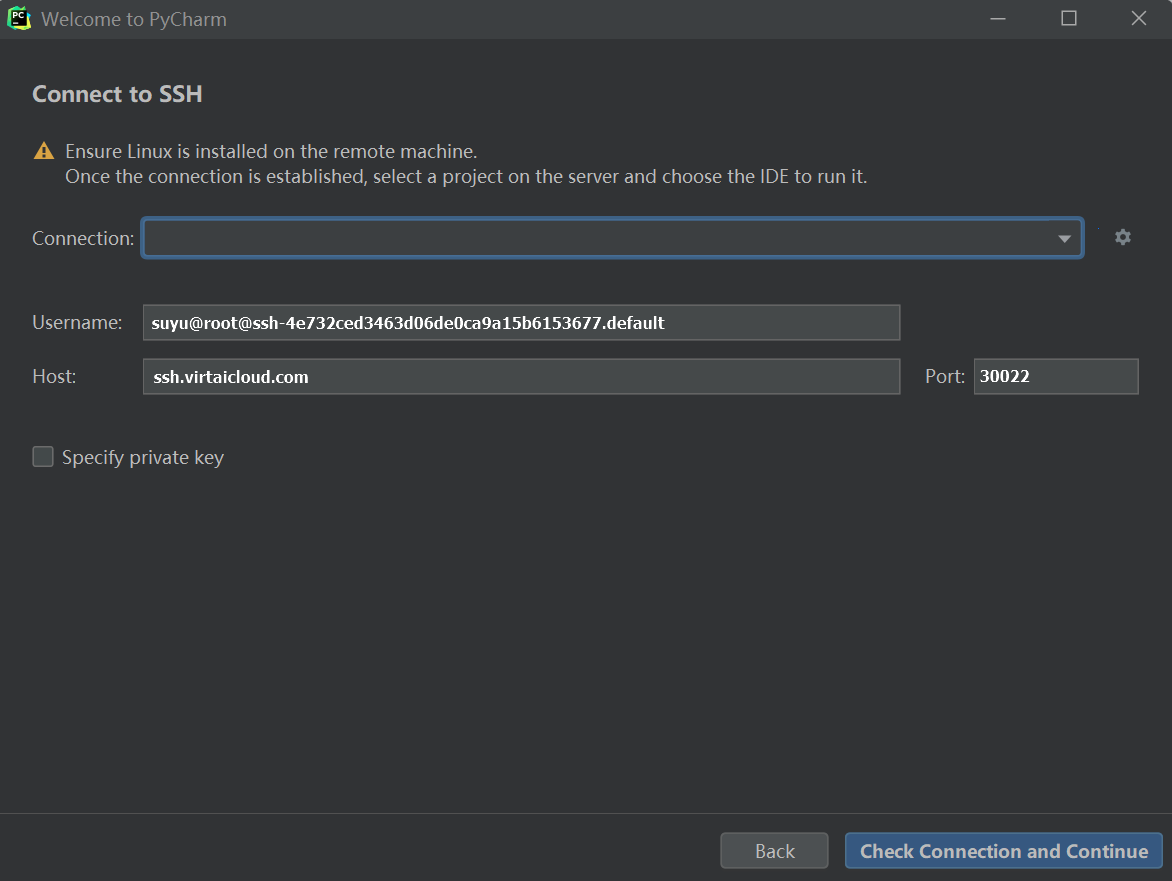This screenshot has width=1172, height=881.
Task: Open SSH configurations via the gear icon
Action: 1123,237
